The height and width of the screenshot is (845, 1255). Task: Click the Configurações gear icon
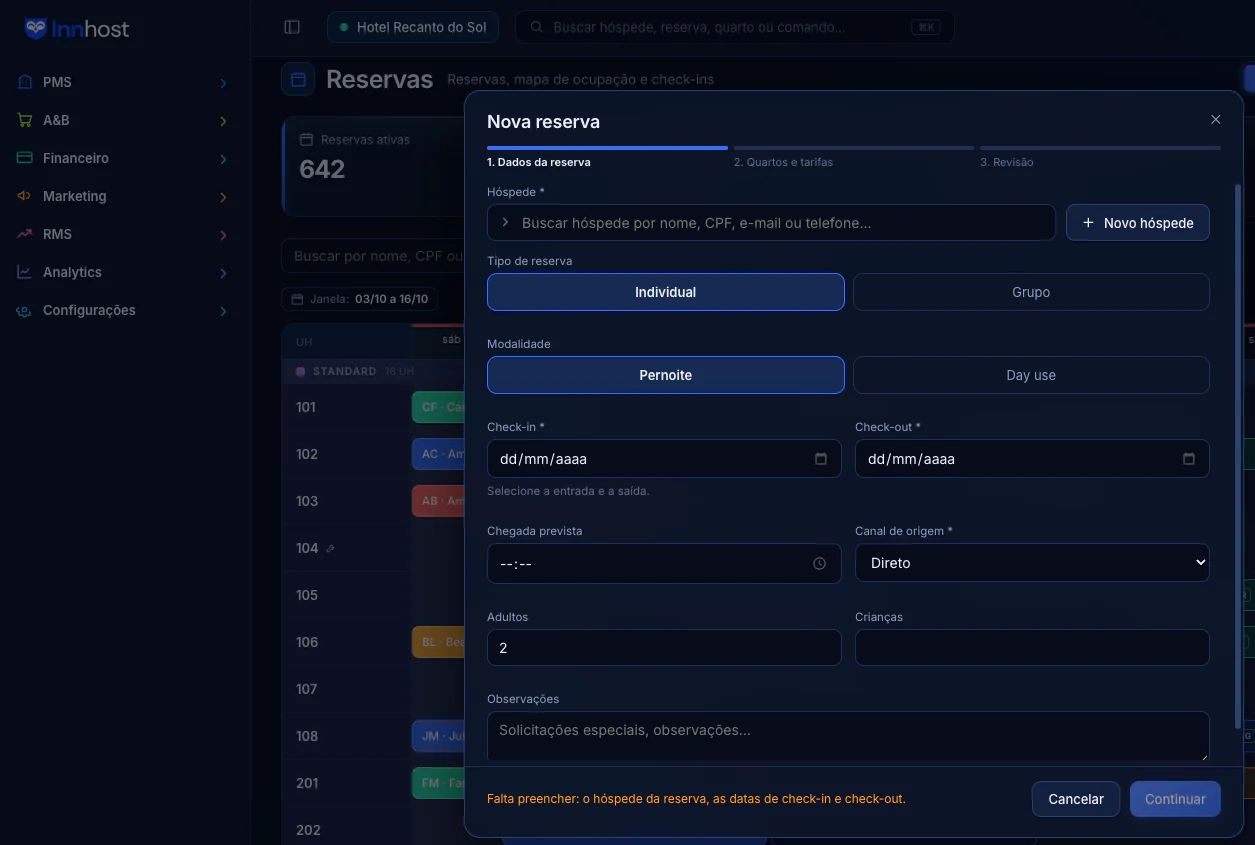pyautogui.click(x=25, y=310)
